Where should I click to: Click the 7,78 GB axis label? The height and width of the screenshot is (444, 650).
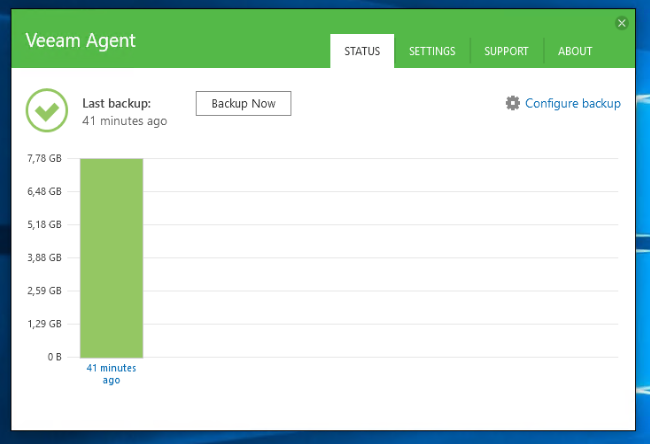pos(45,158)
